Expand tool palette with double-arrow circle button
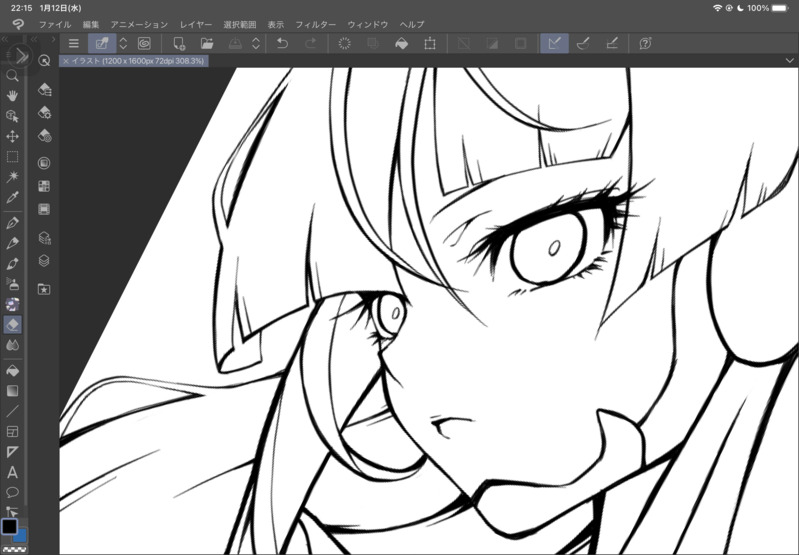 click(x=21, y=56)
